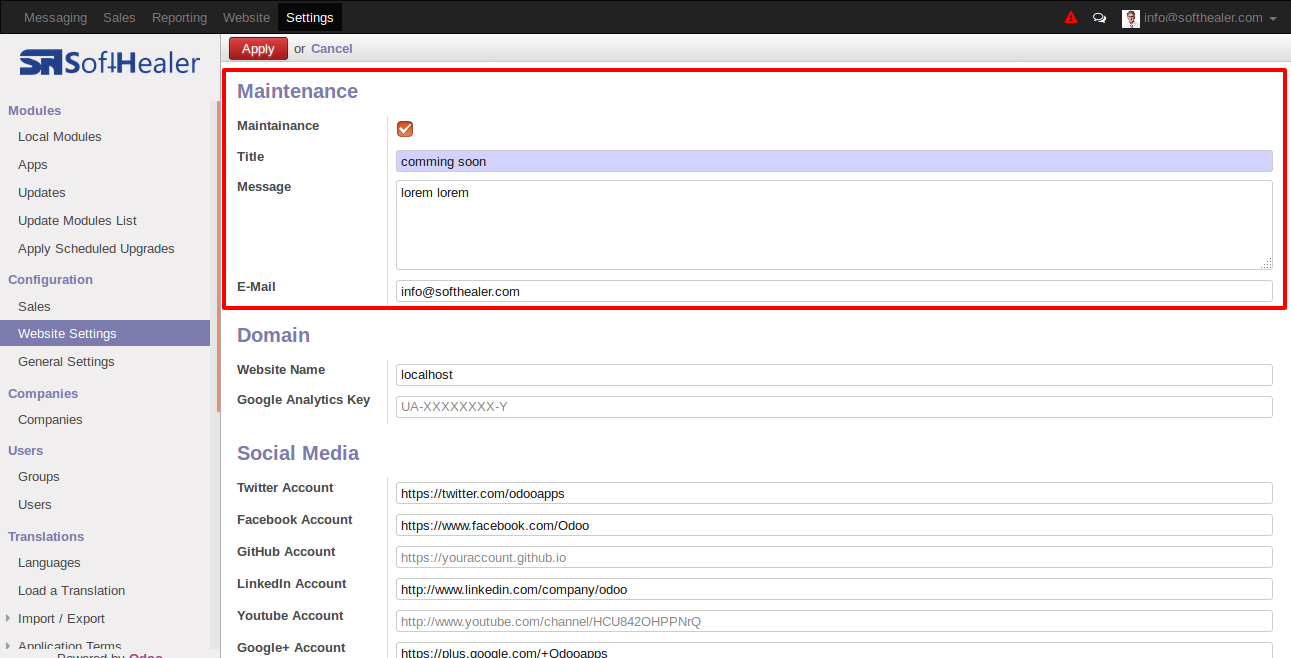
Task: Click the Twitter Account field
Action: click(834, 493)
